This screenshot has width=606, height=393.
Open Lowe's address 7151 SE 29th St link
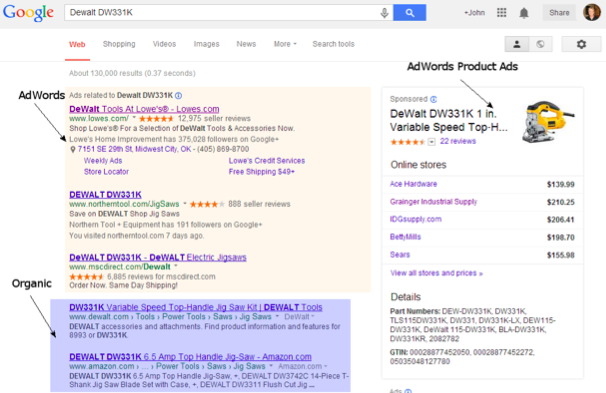click(134, 149)
